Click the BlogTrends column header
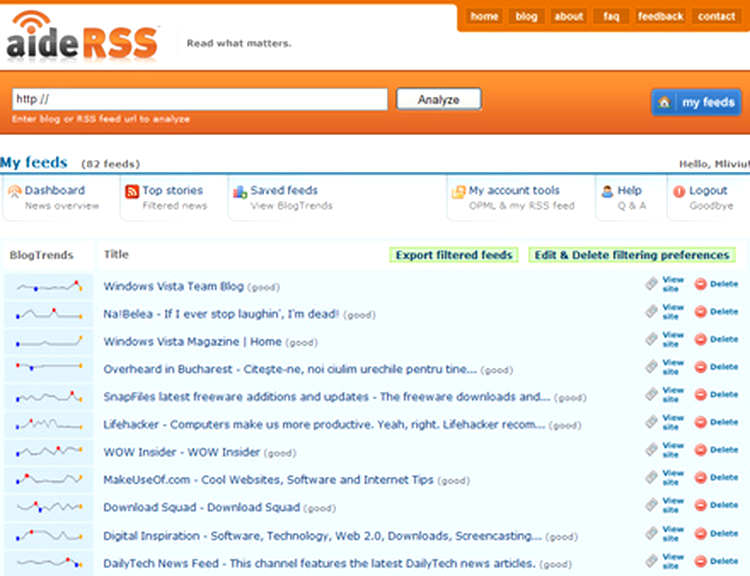Viewport: 750px width, 576px height. click(42, 255)
